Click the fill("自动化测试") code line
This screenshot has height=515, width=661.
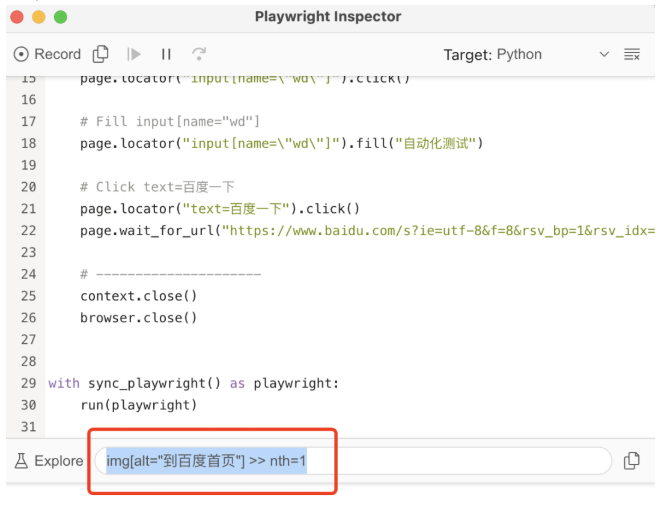[x=282, y=143]
